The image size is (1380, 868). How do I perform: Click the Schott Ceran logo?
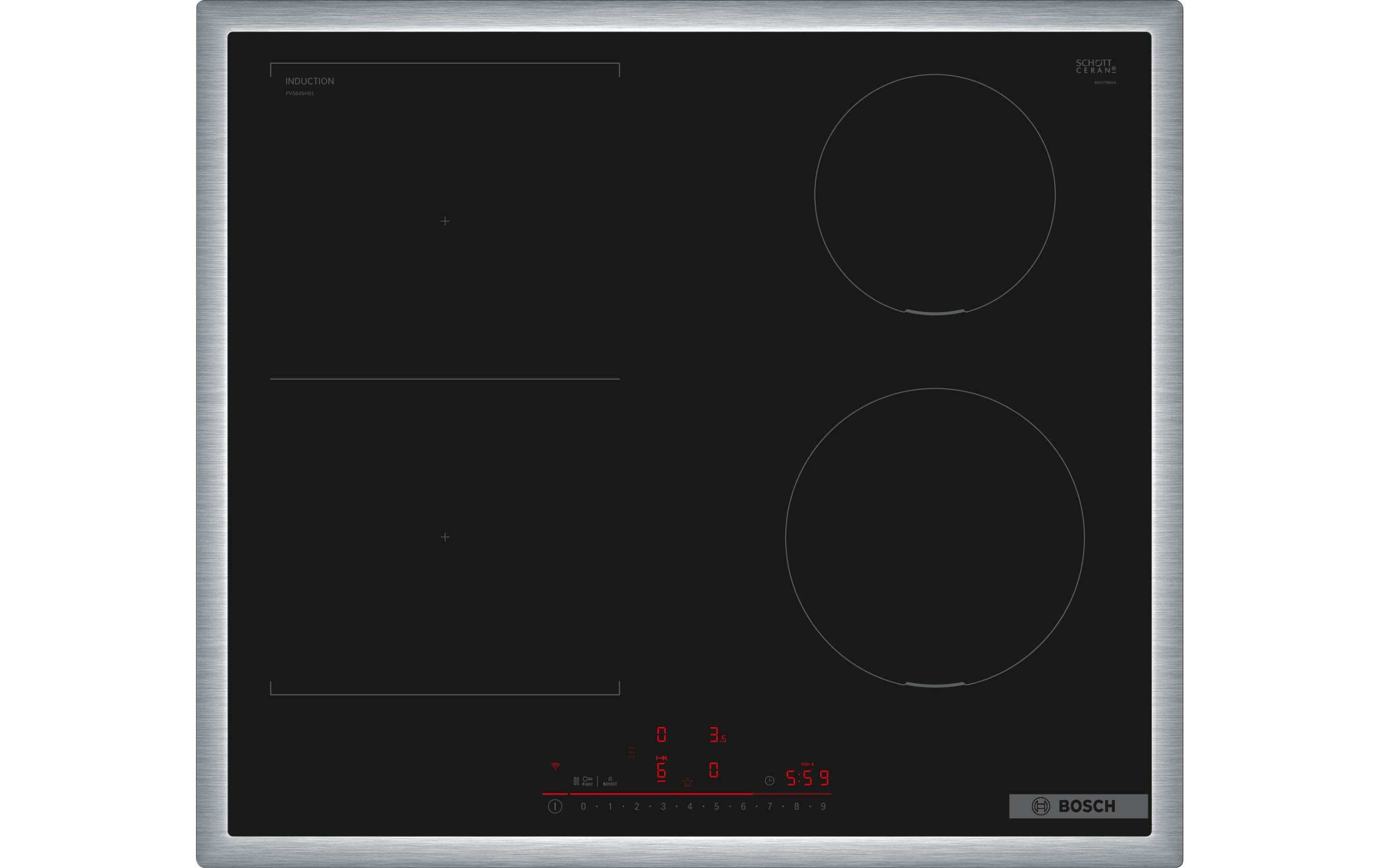pyautogui.click(x=1095, y=67)
